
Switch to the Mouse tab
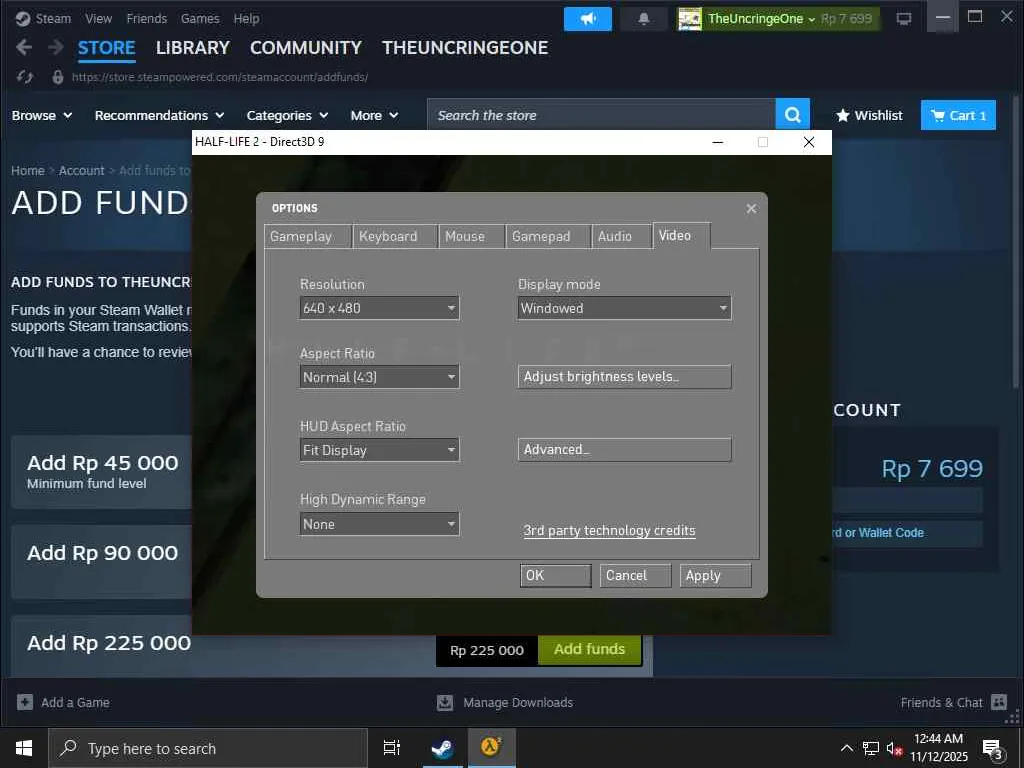point(472,236)
